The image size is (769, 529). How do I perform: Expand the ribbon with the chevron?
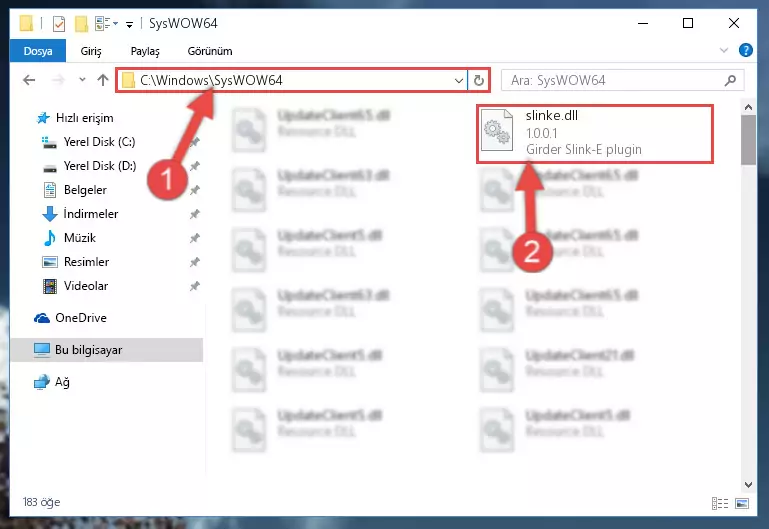[x=723, y=50]
